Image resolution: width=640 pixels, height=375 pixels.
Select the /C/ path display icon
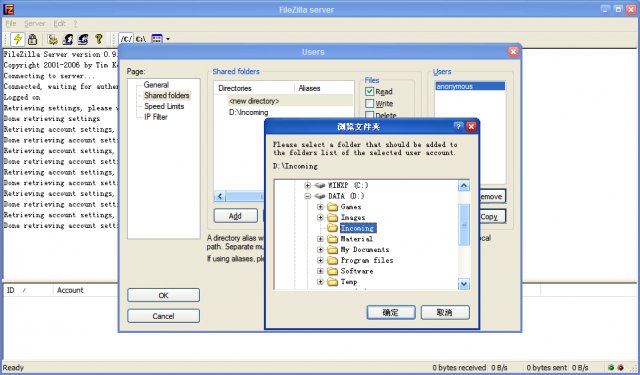[126, 39]
